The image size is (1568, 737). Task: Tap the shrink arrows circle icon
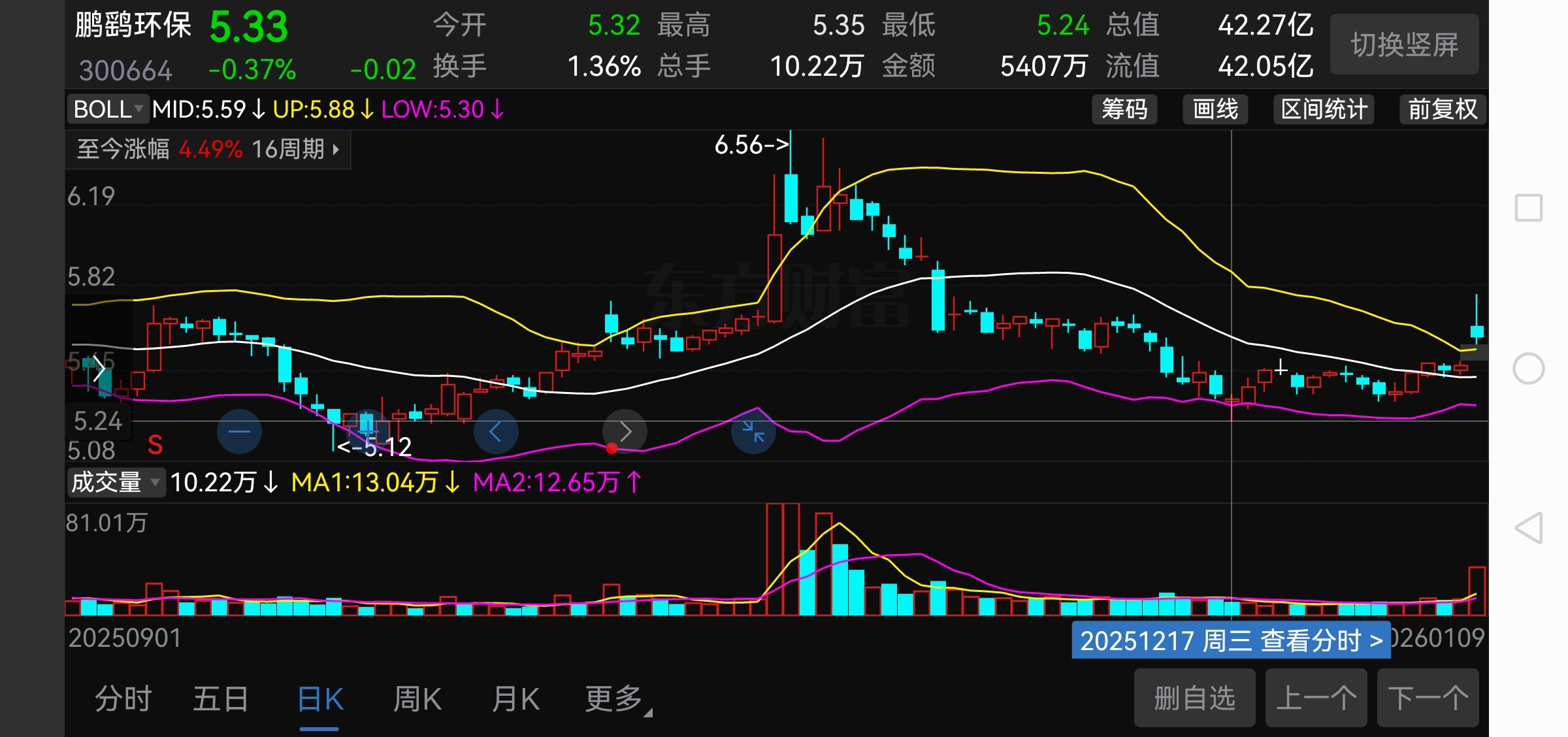tap(753, 432)
